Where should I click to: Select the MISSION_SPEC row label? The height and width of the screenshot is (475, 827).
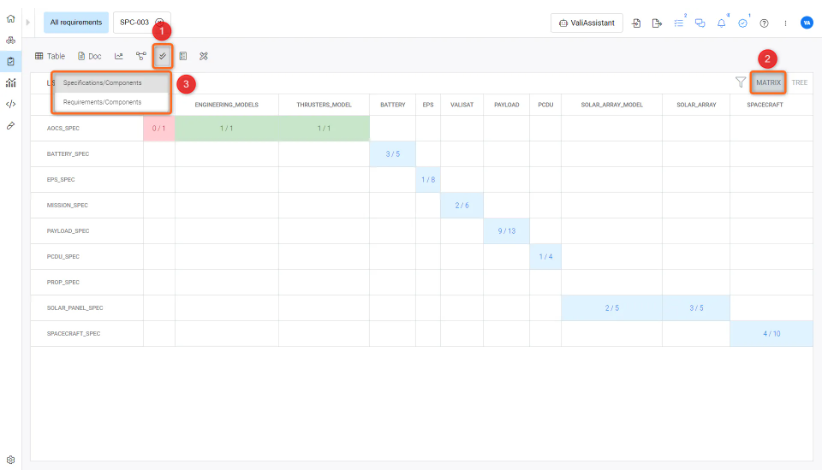[68, 205]
